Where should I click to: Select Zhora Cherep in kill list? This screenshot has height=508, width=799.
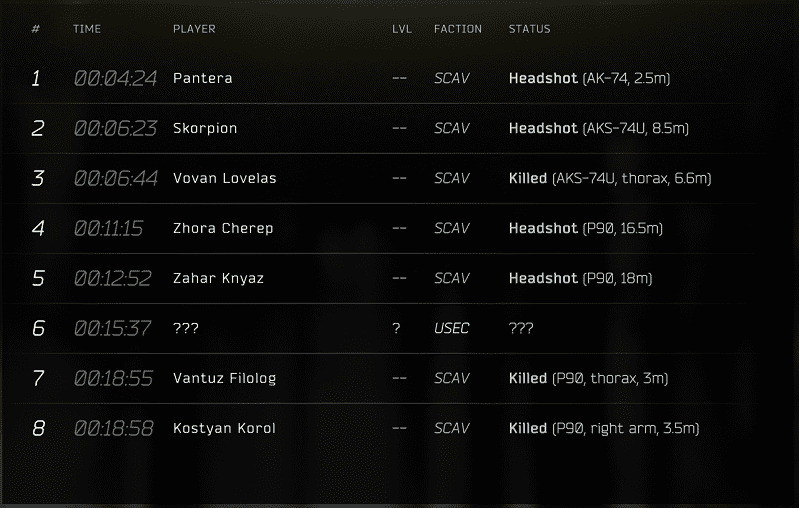pyautogui.click(x=222, y=228)
